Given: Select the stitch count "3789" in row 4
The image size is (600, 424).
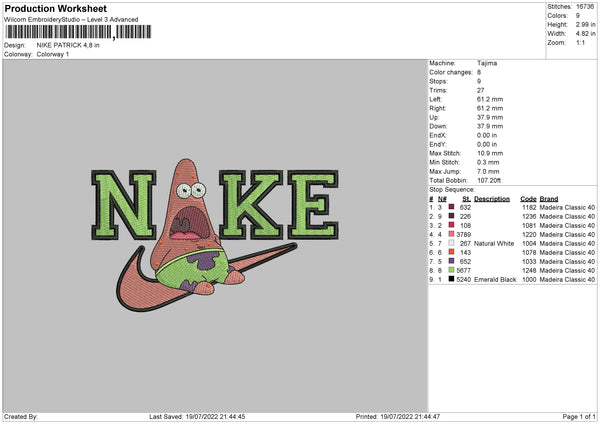Looking at the screenshot, I should click(x=464, y=235).
